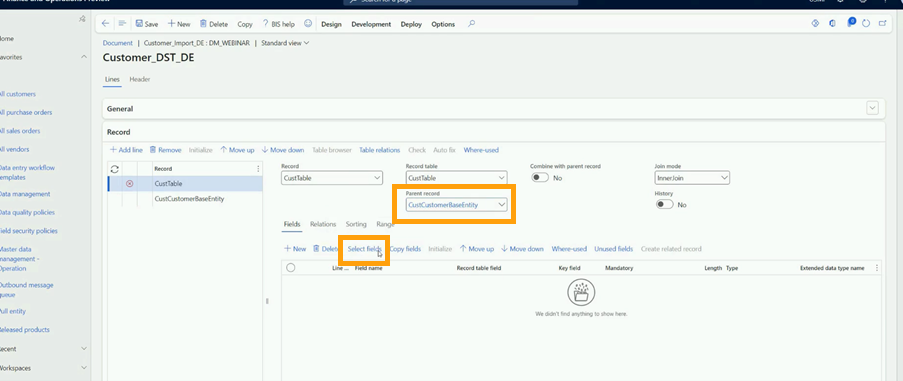The width and height of the screenshot is (903, 381).
Task: Expand the General section chevron
Action: tap(872, 108)
